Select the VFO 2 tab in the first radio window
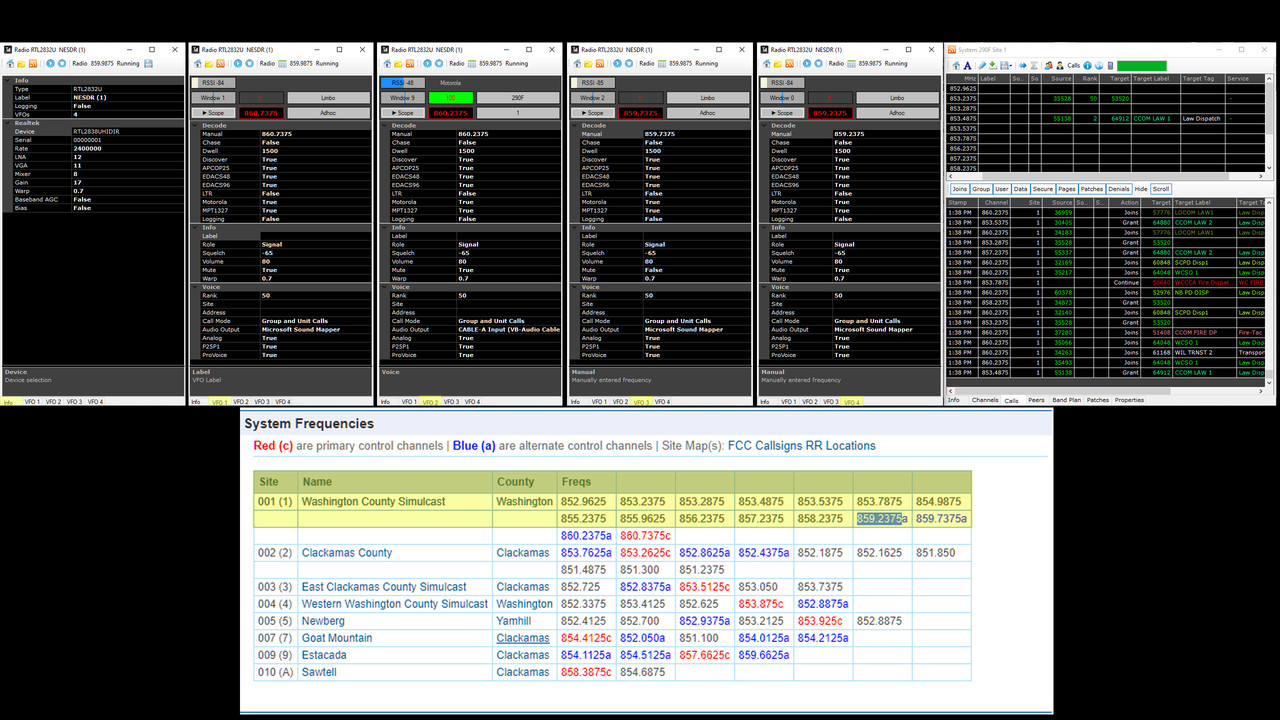 56,401
